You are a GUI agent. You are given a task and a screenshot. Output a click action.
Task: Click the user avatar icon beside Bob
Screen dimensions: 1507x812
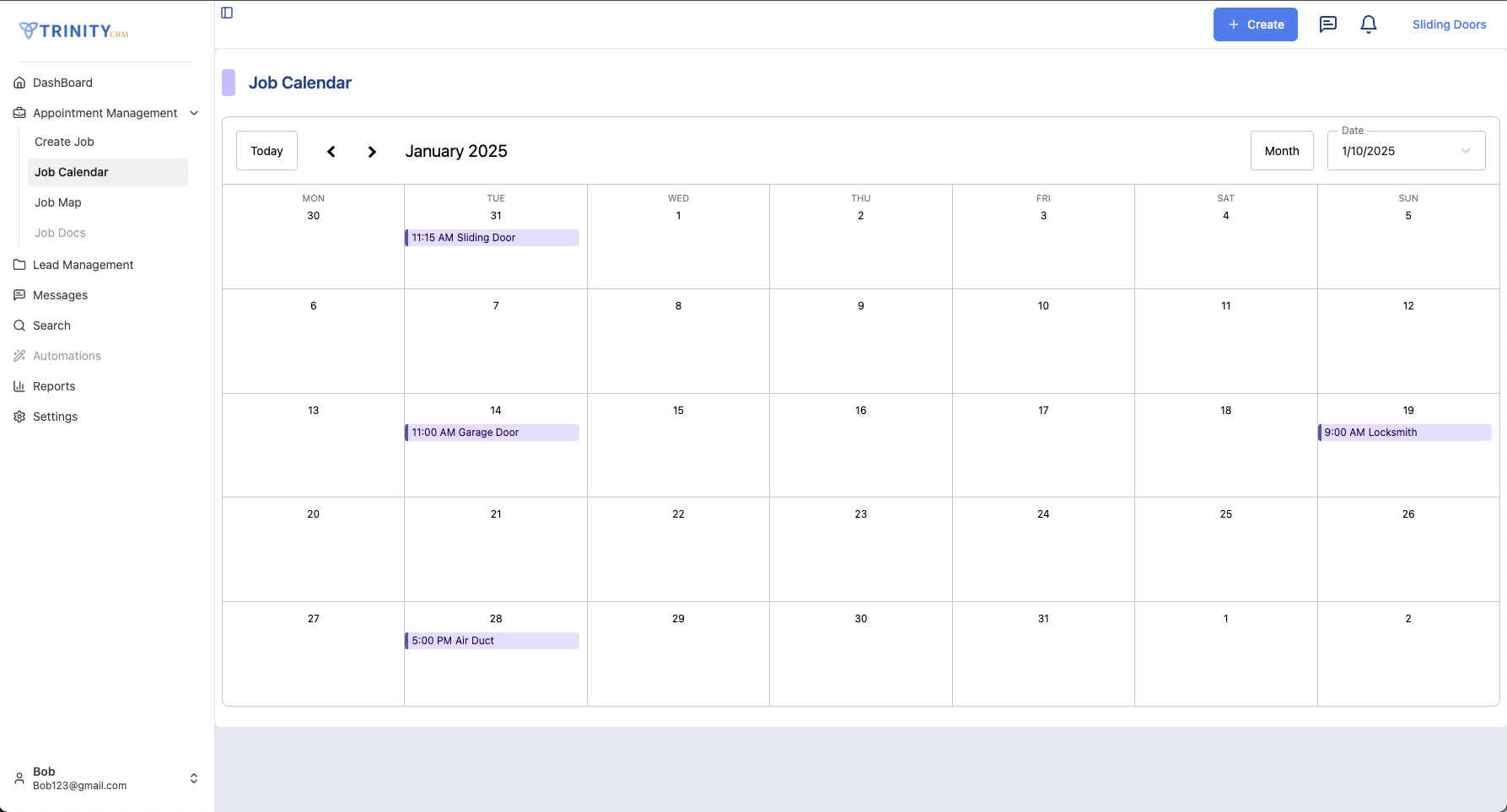coord(19,778)
